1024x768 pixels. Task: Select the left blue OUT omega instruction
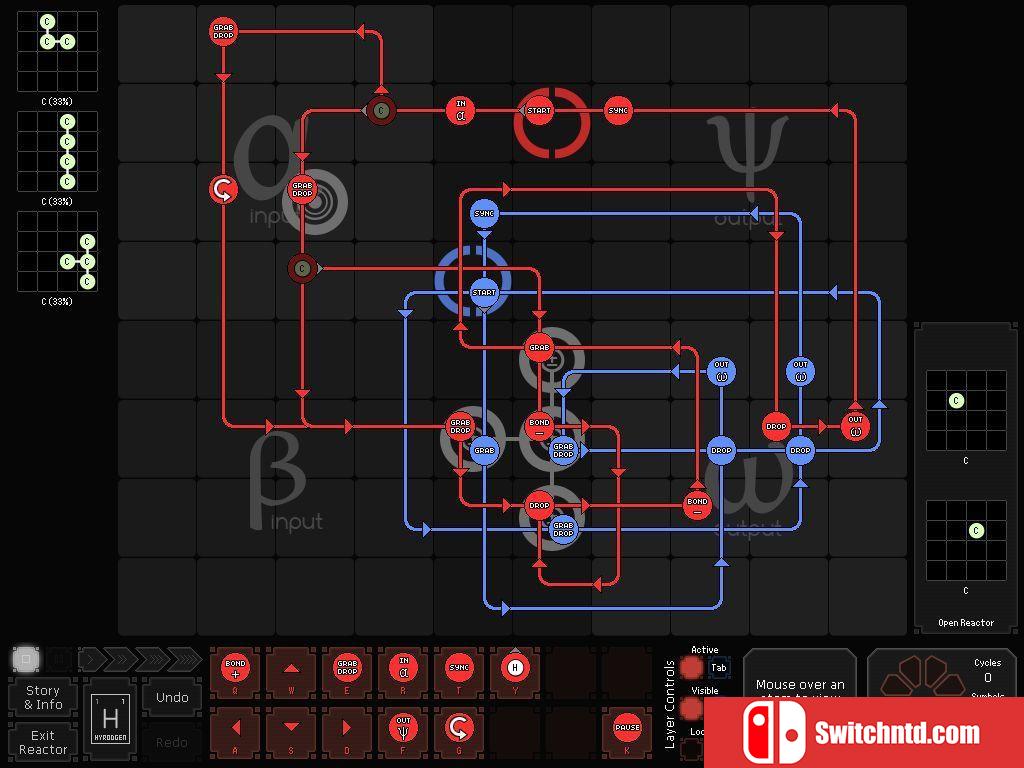point(721,371)
